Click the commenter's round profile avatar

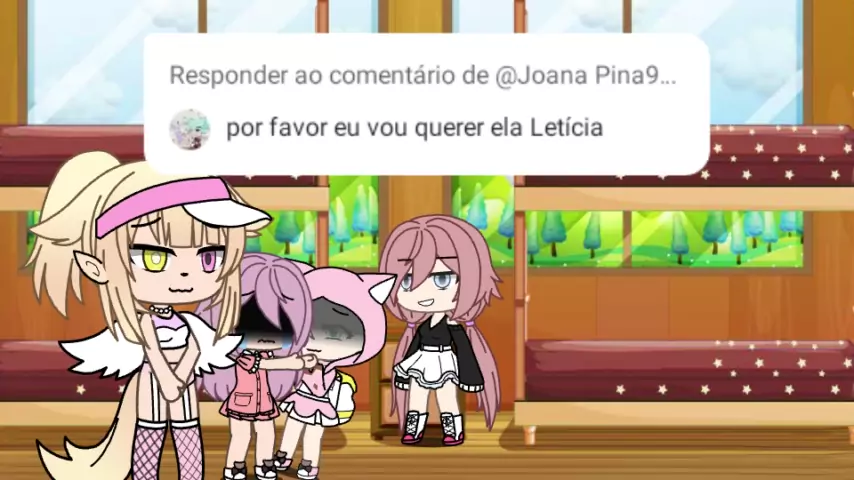(x=190, y=129)
